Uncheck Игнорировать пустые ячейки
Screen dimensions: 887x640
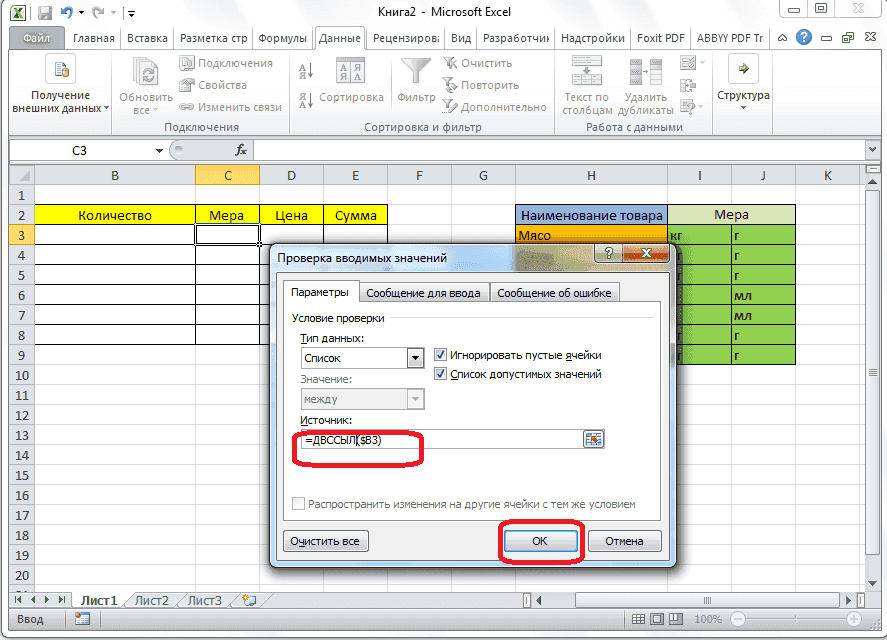coord(441,355)
